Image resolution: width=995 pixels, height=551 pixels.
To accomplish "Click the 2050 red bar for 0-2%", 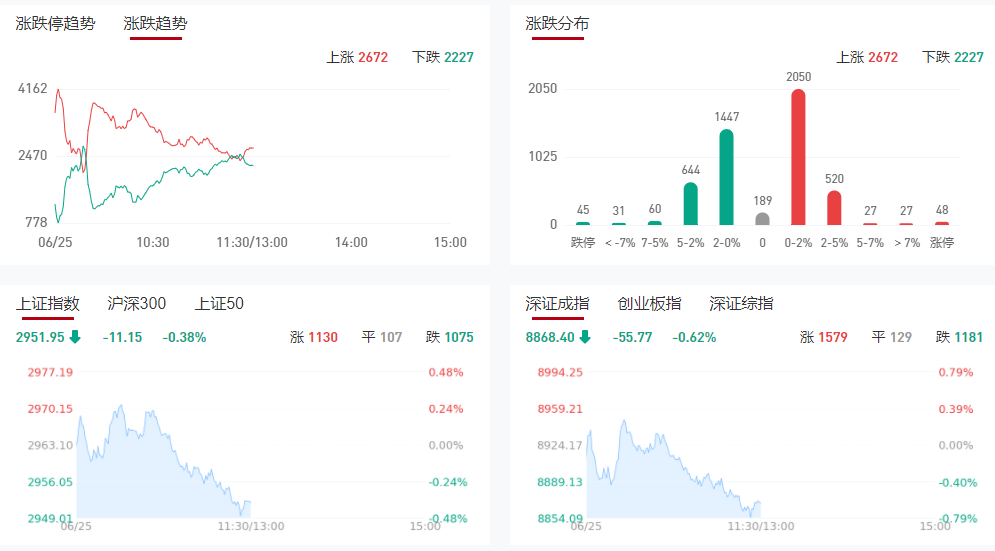I will [x=798, y=157].
